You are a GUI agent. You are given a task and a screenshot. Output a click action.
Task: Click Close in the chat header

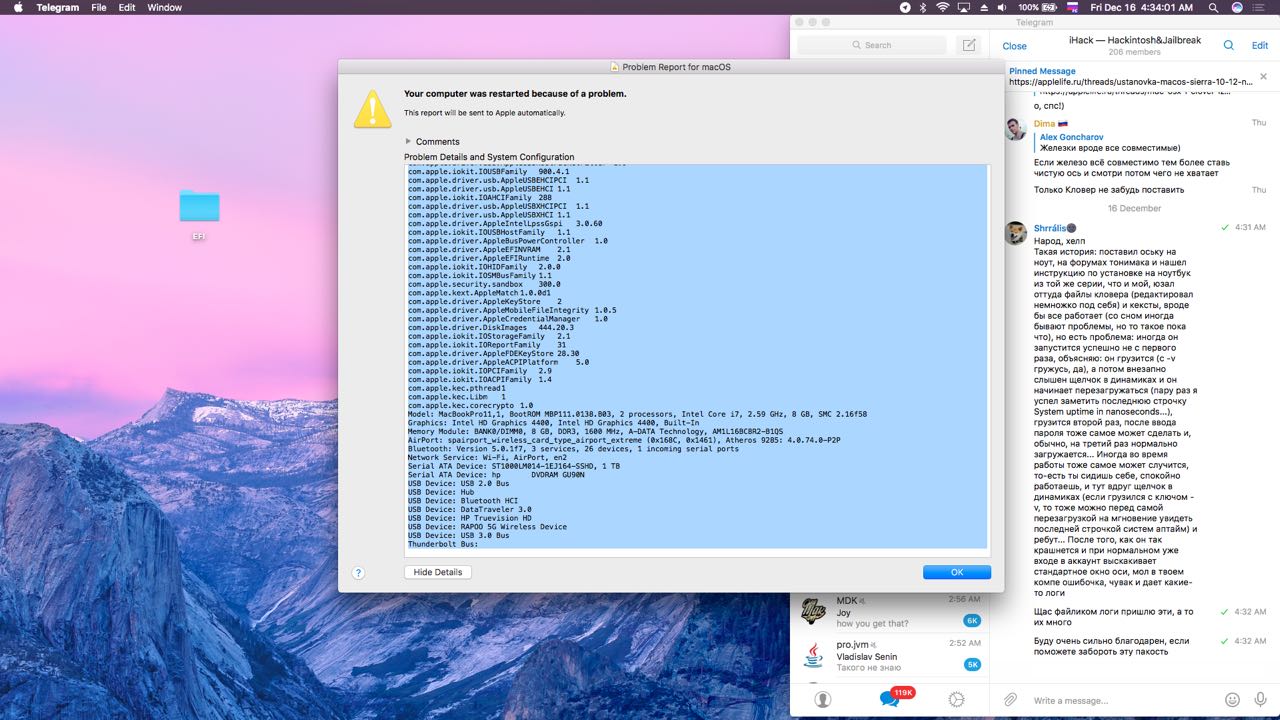pyautogui.click(x=1014, y=46)
